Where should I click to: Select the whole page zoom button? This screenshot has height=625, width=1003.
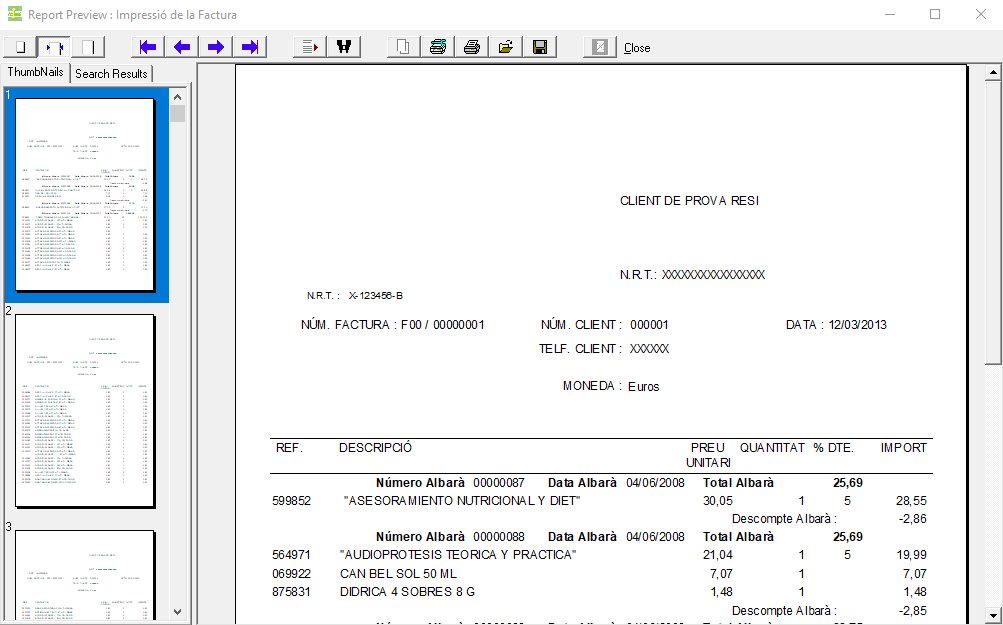(x=20, y=47)
